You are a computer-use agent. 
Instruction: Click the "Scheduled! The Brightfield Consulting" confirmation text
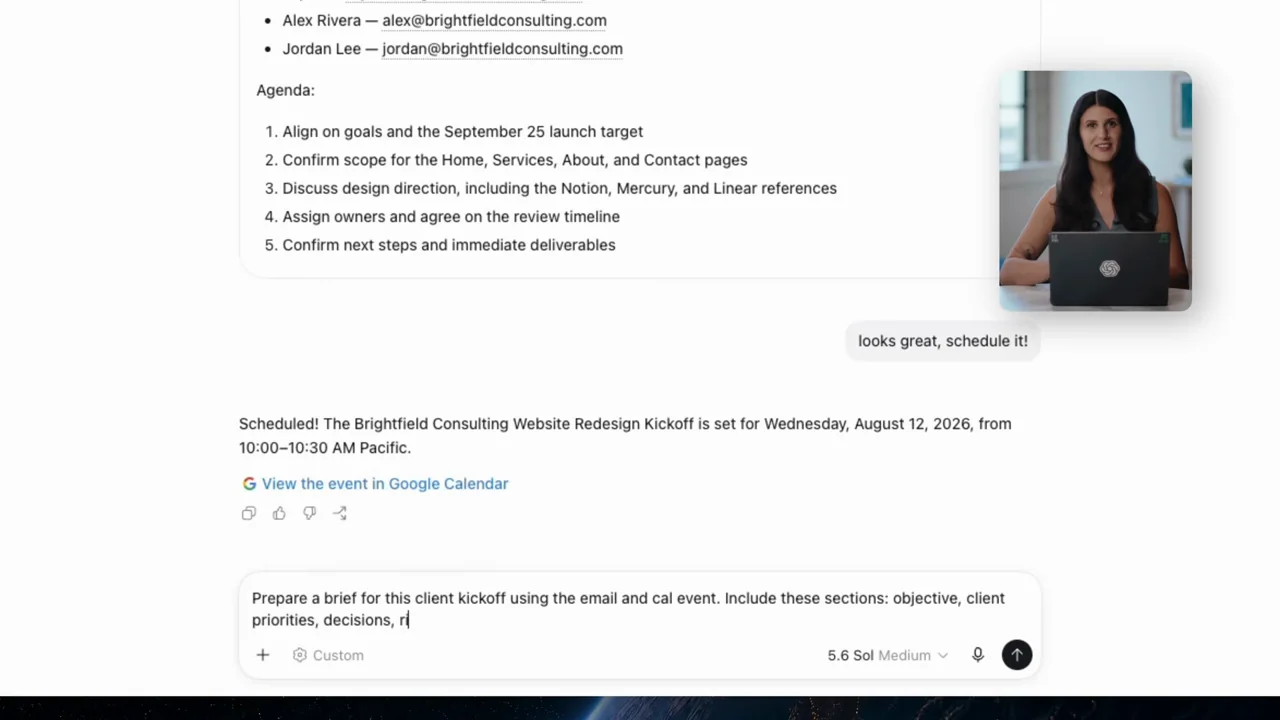625,436
